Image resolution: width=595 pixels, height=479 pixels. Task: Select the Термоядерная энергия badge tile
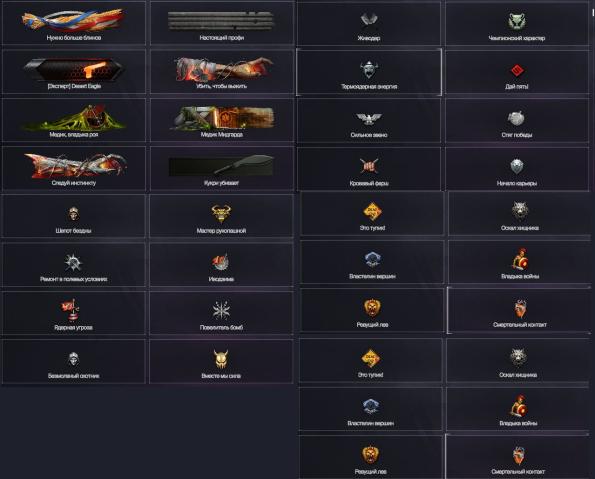point(369,72)
